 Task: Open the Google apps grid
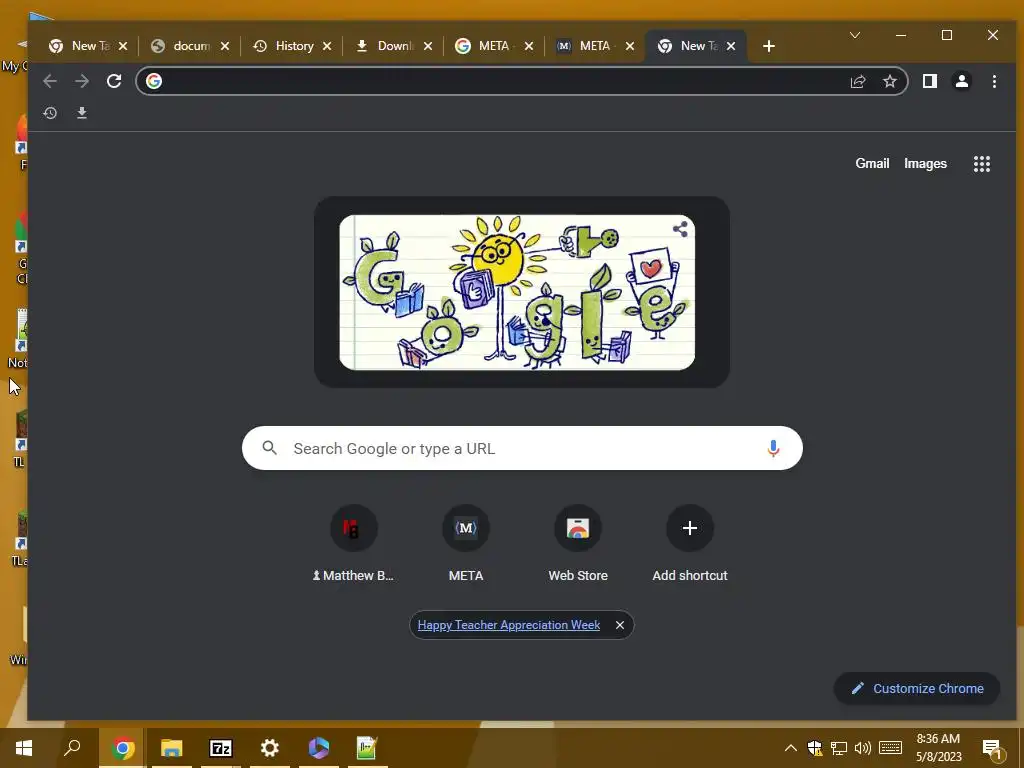(982, 164)
